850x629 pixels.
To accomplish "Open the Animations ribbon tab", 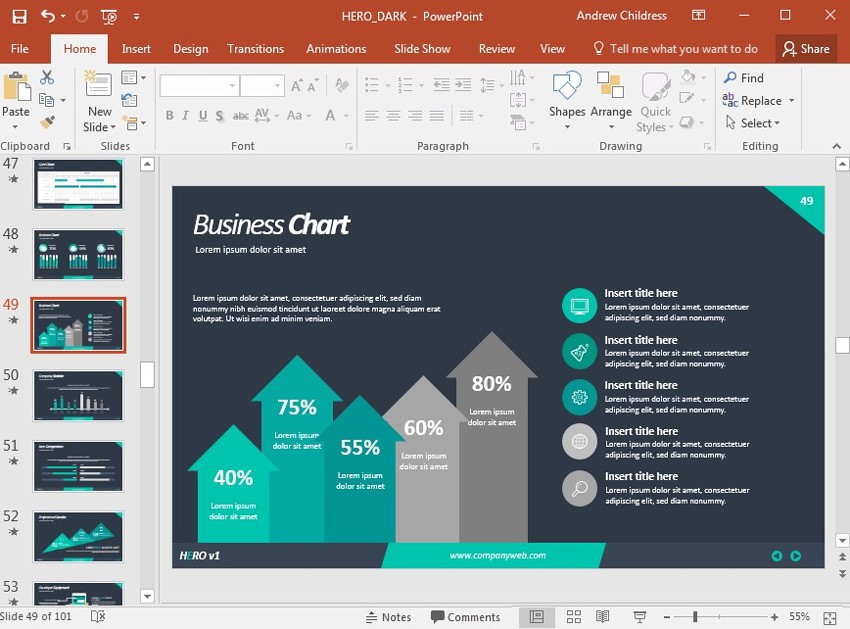I will (336, 48).
